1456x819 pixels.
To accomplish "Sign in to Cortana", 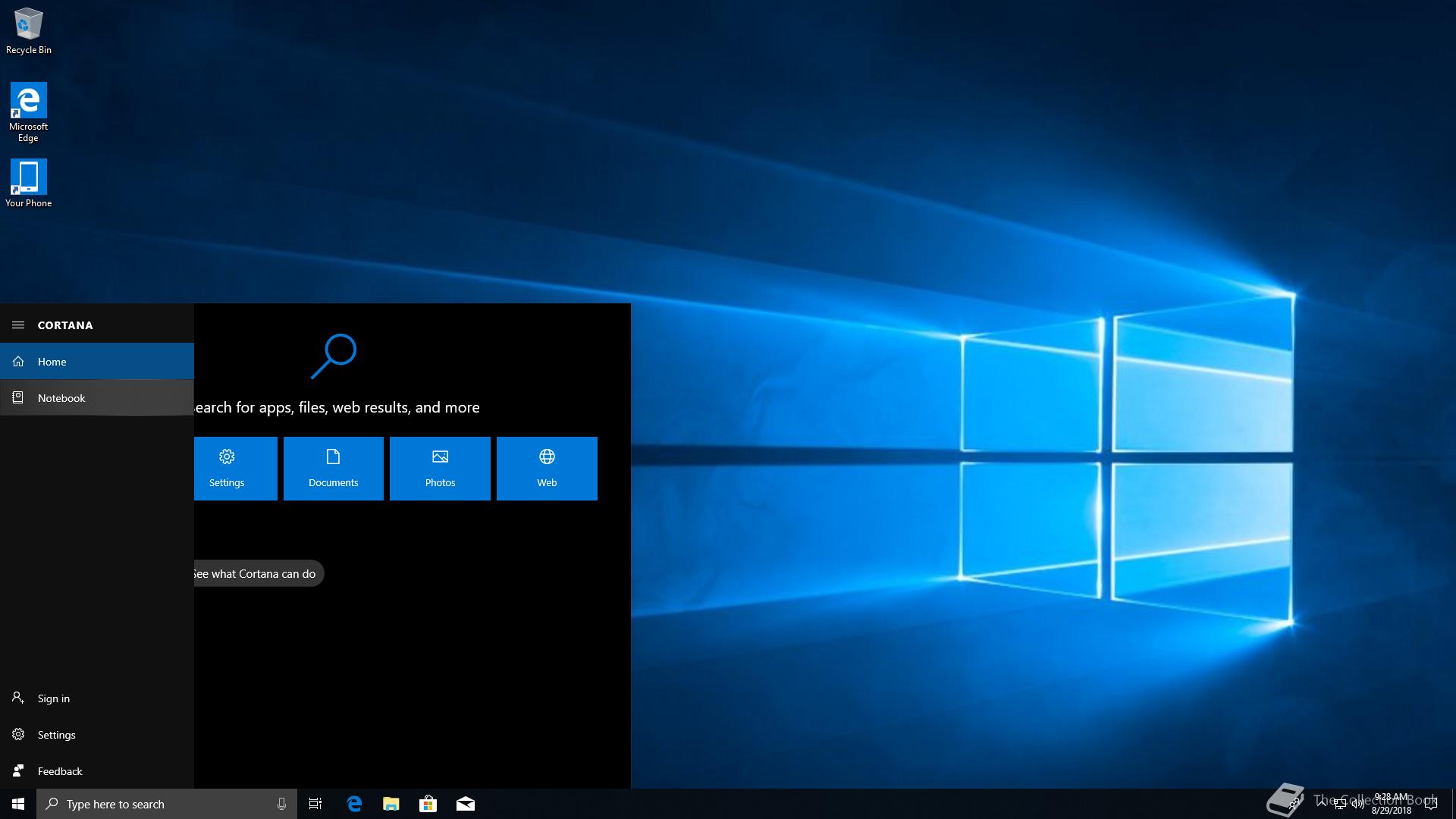I will [97, 698].
